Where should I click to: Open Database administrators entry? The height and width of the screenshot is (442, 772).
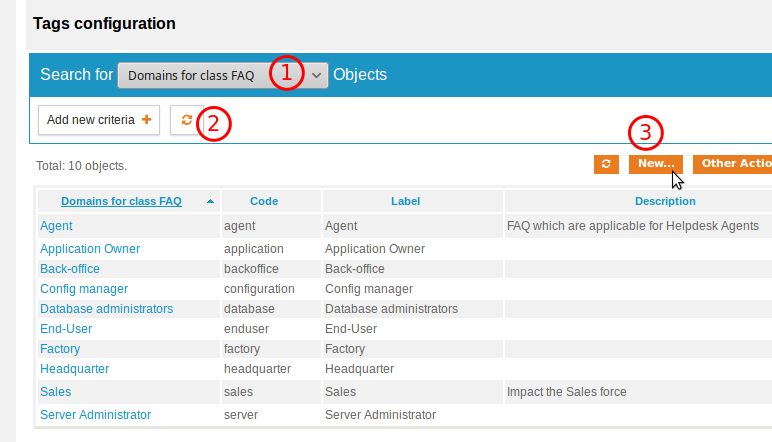(106, 309)
